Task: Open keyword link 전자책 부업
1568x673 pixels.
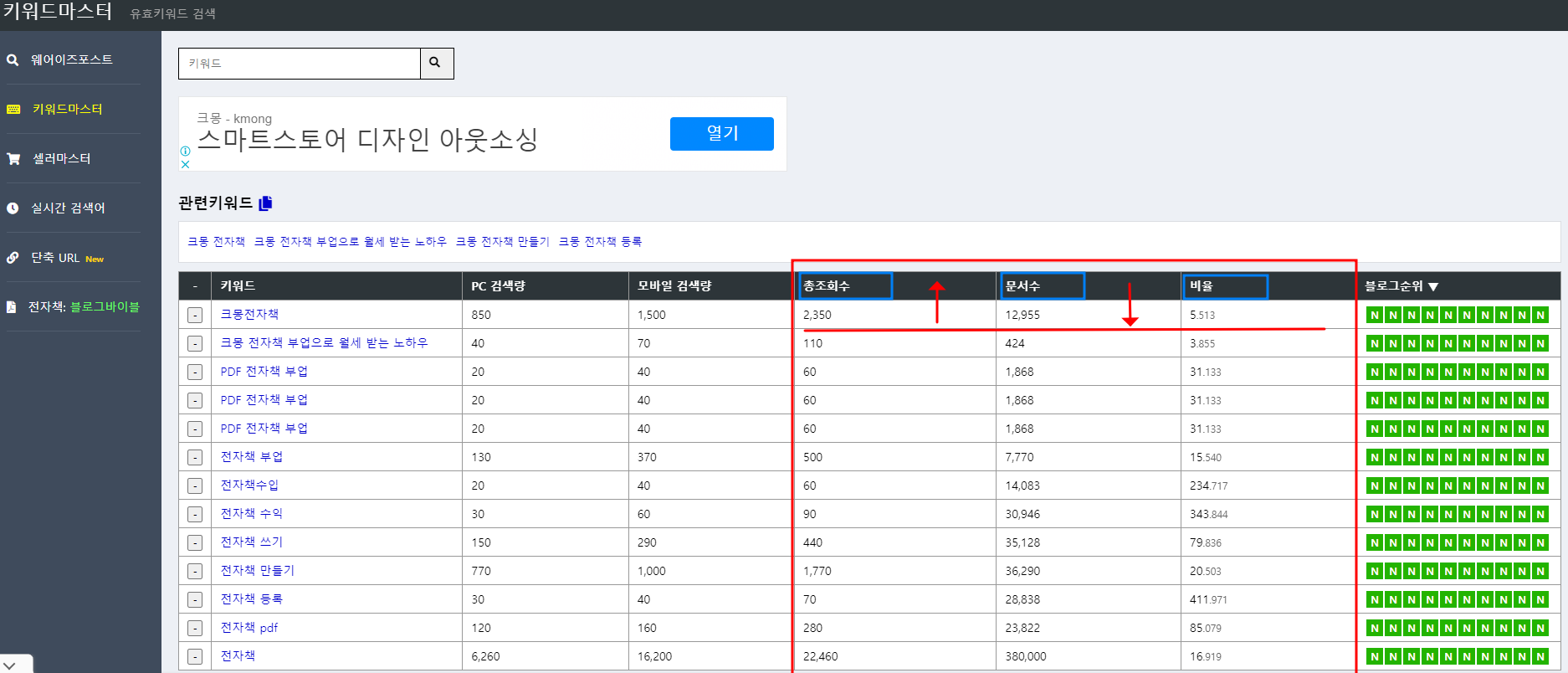Action: tap(252, 457)
